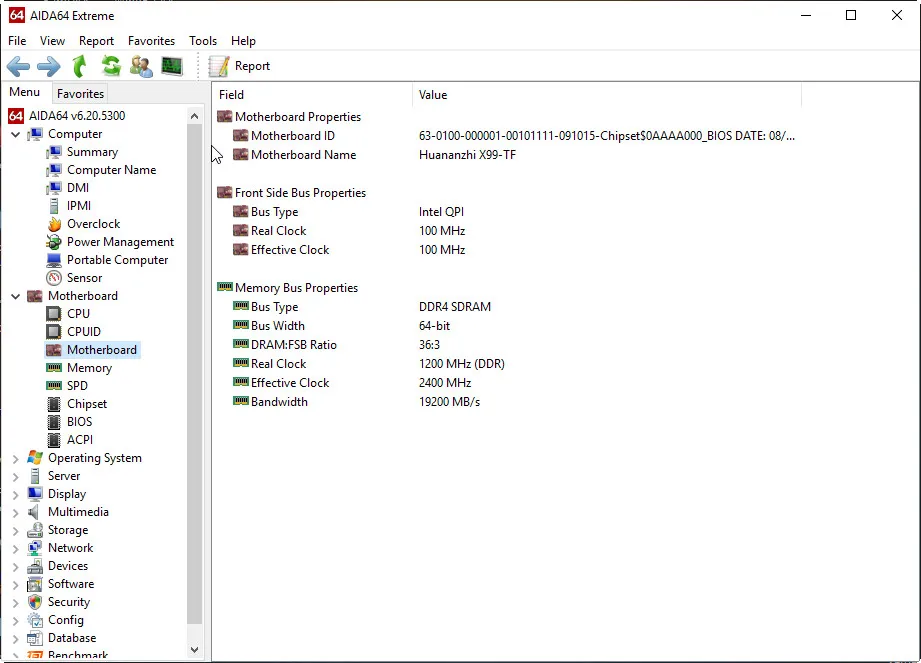Collapse the Motherboard tree node

[16, 296]
